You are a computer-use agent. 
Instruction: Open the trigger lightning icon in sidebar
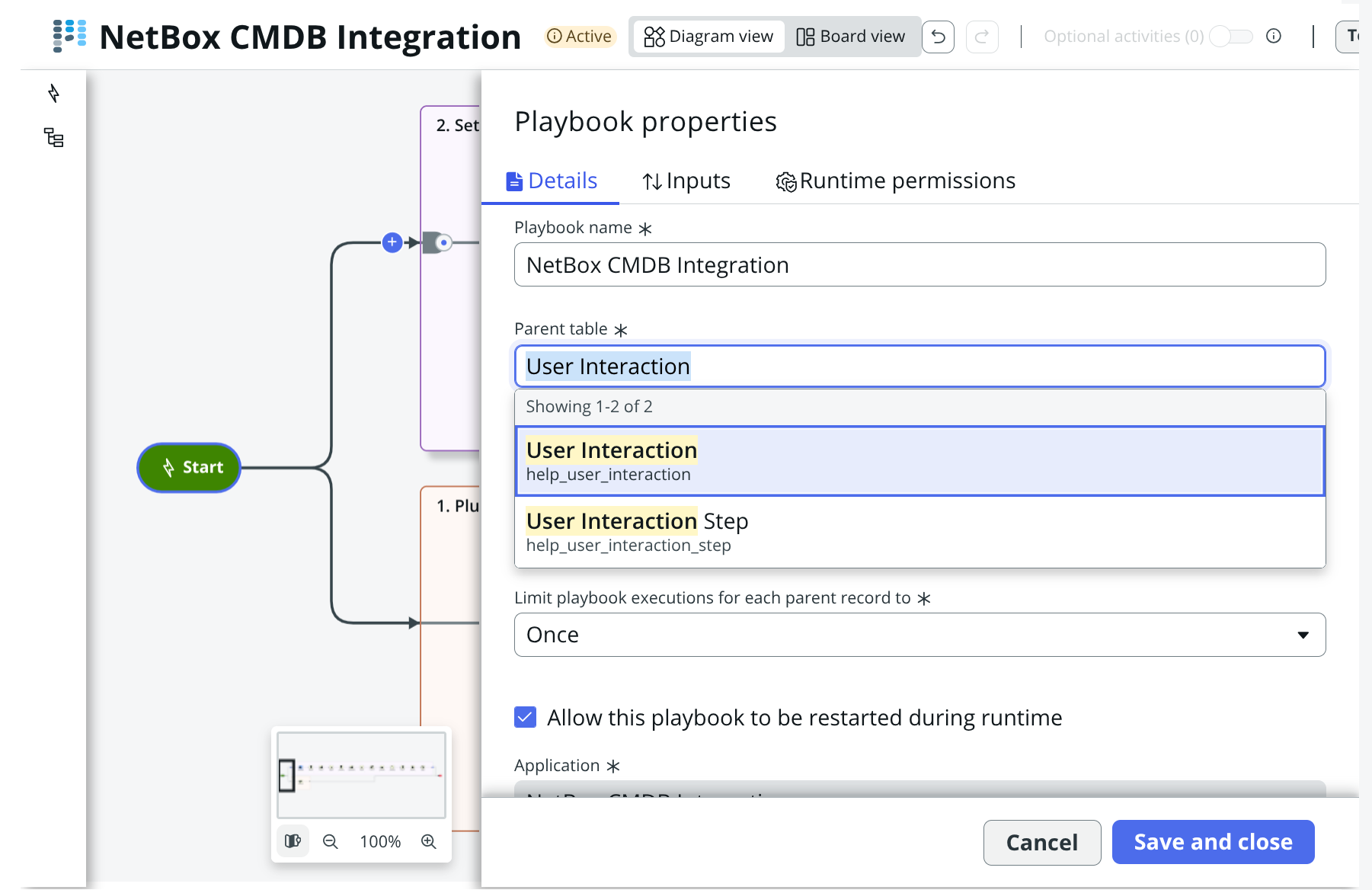point(53,94)
